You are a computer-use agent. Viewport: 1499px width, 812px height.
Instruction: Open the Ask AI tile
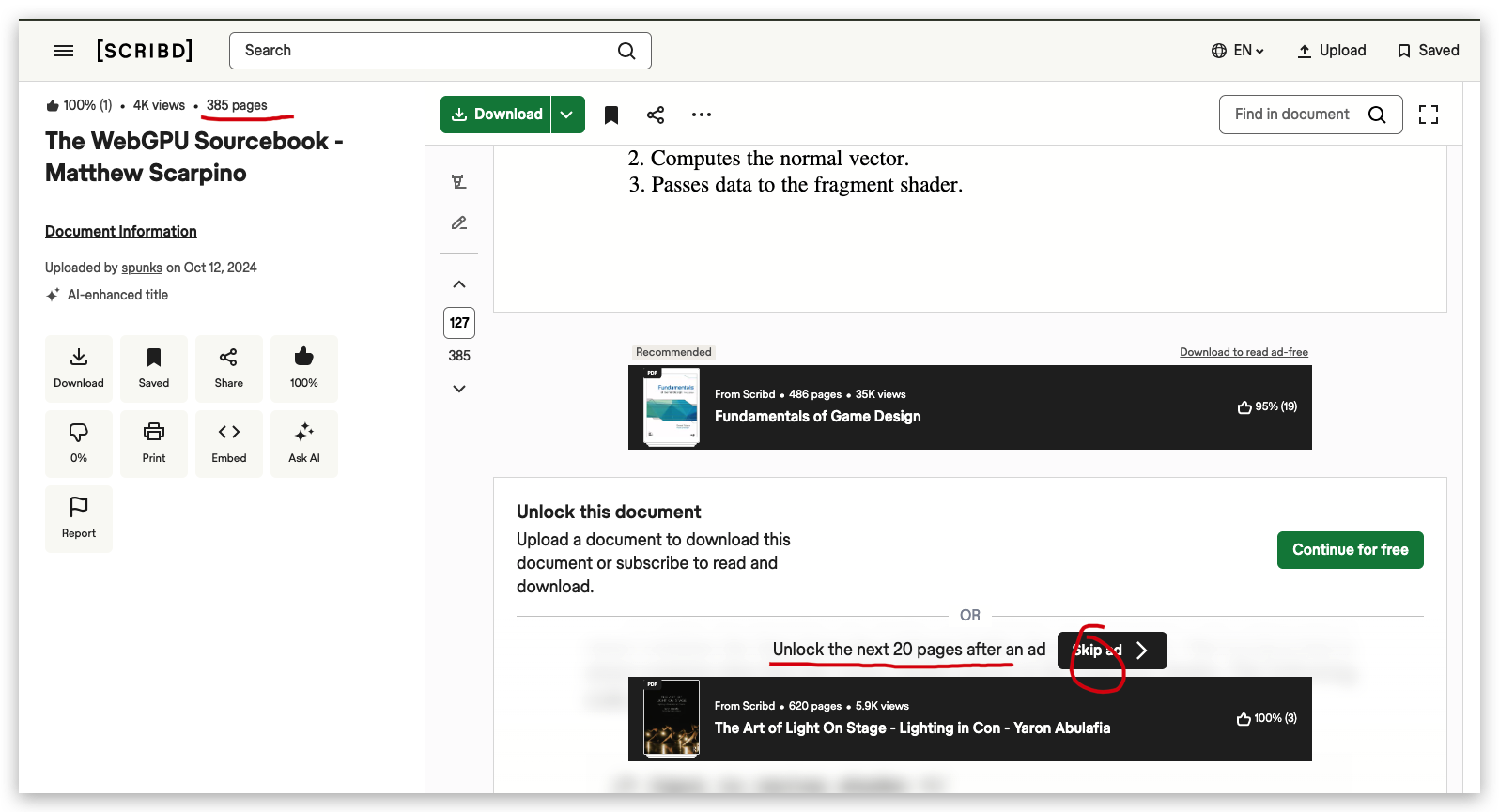(304, 444)
